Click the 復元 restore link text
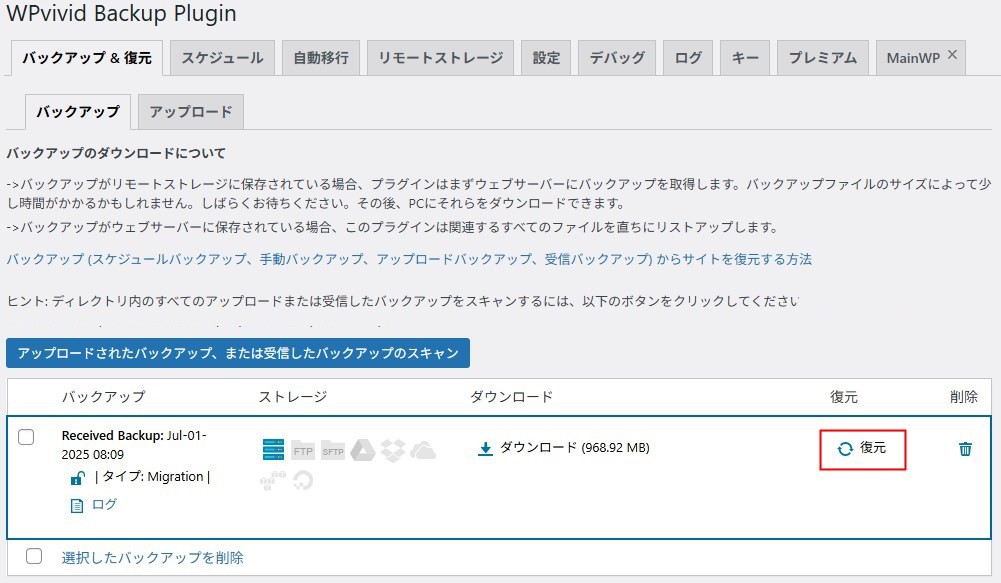 873,448
